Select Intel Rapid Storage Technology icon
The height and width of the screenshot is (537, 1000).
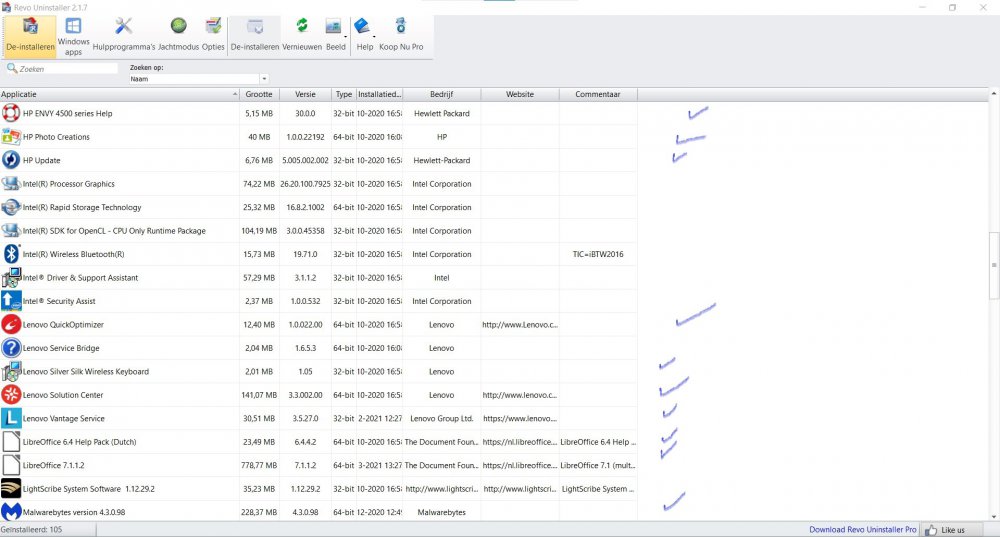(x=11, y=207)
